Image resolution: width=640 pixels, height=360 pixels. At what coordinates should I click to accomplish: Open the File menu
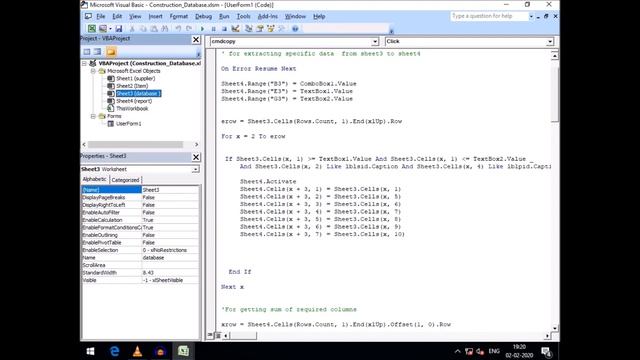(x=100, y=16)
